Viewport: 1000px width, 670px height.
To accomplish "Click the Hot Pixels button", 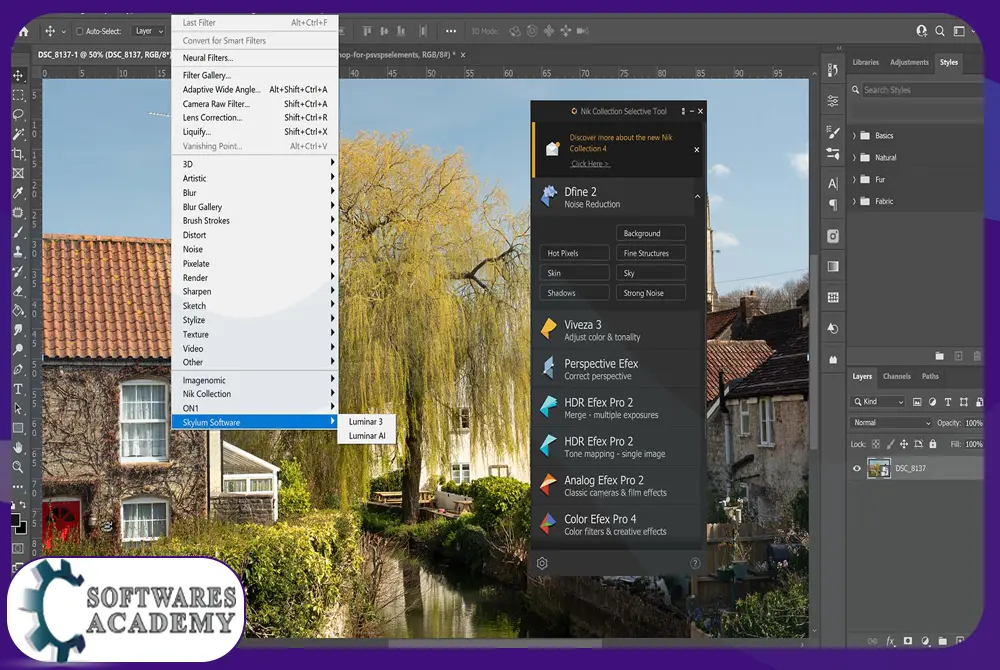I will pos(574,253).
